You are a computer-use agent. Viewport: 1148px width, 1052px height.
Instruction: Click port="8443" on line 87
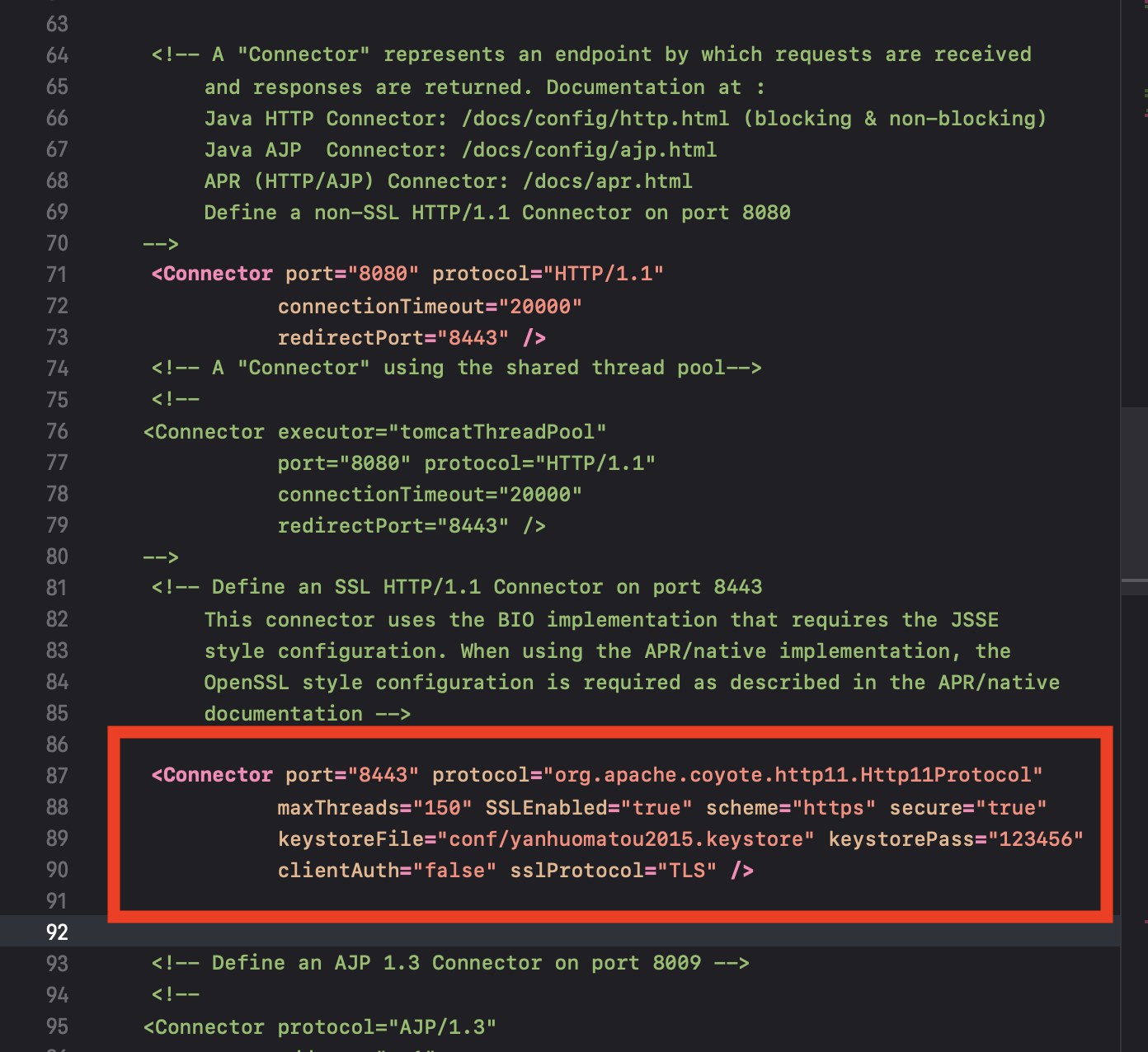(352, 775)
